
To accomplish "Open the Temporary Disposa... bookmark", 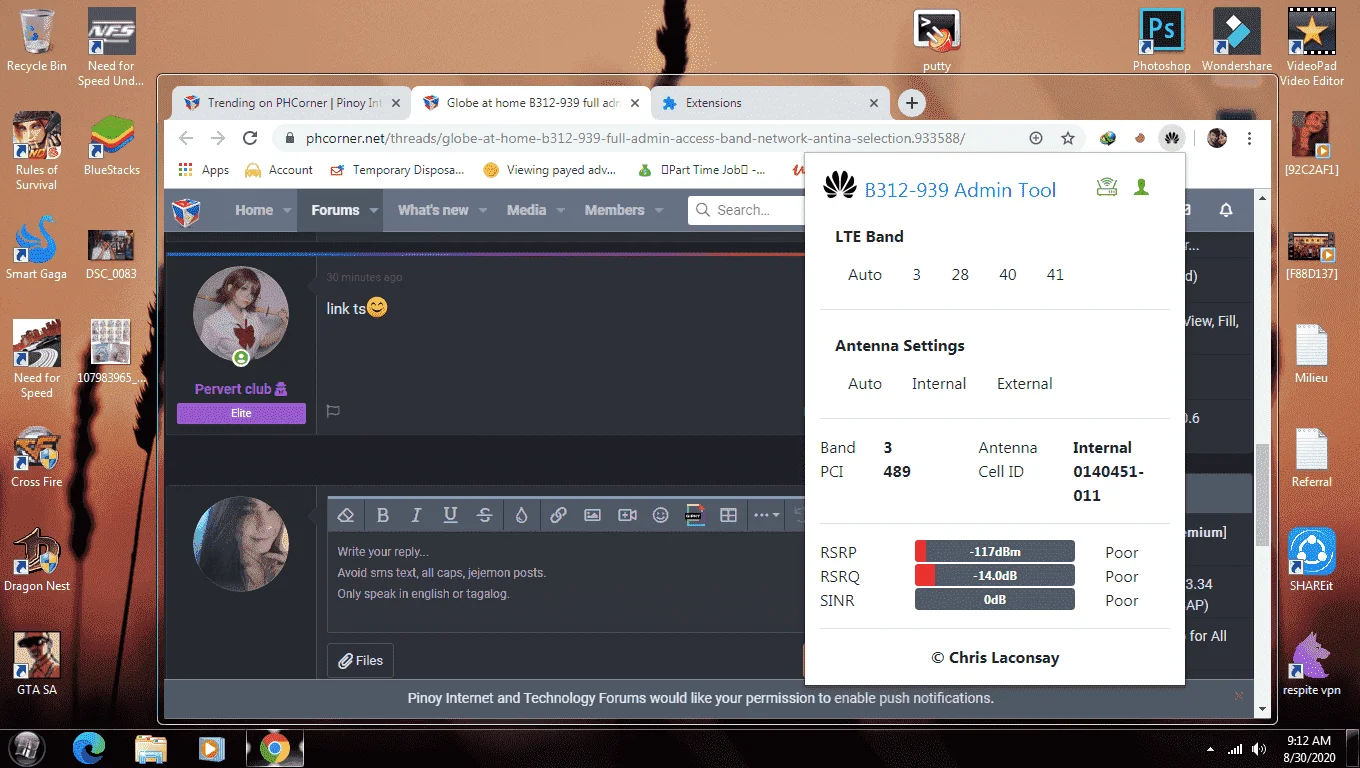I will pyautogui.click(x=398, y=170).
